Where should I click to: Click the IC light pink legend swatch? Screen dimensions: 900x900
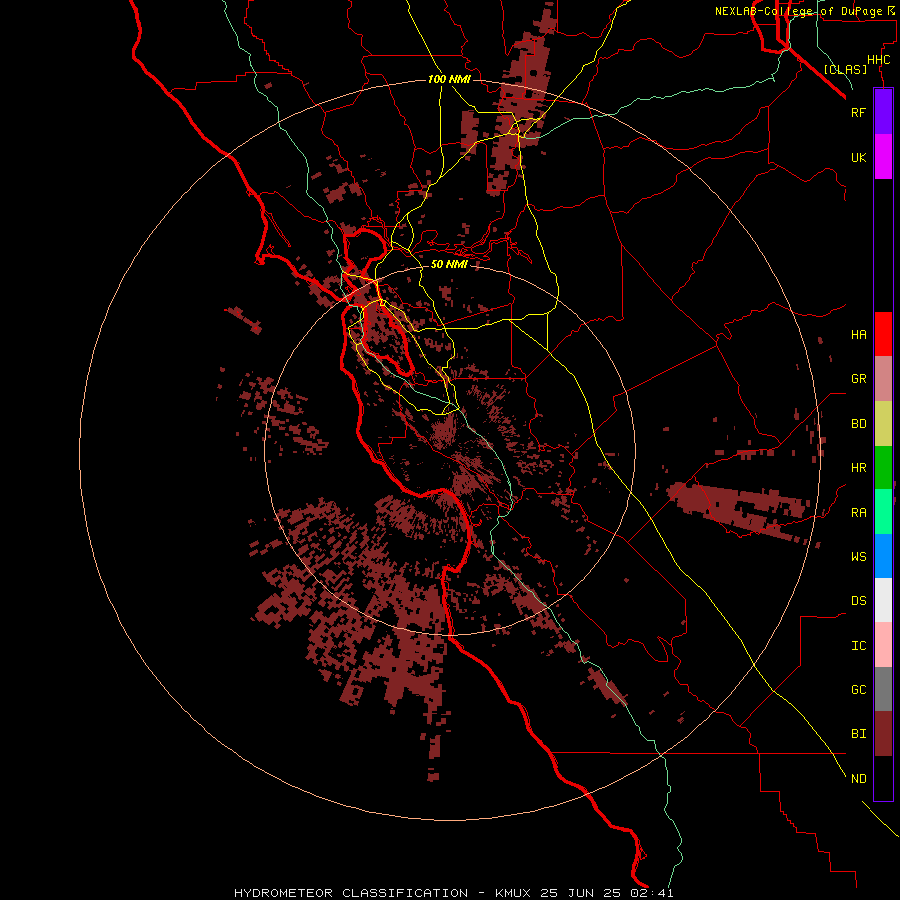[x=883, y=645]
